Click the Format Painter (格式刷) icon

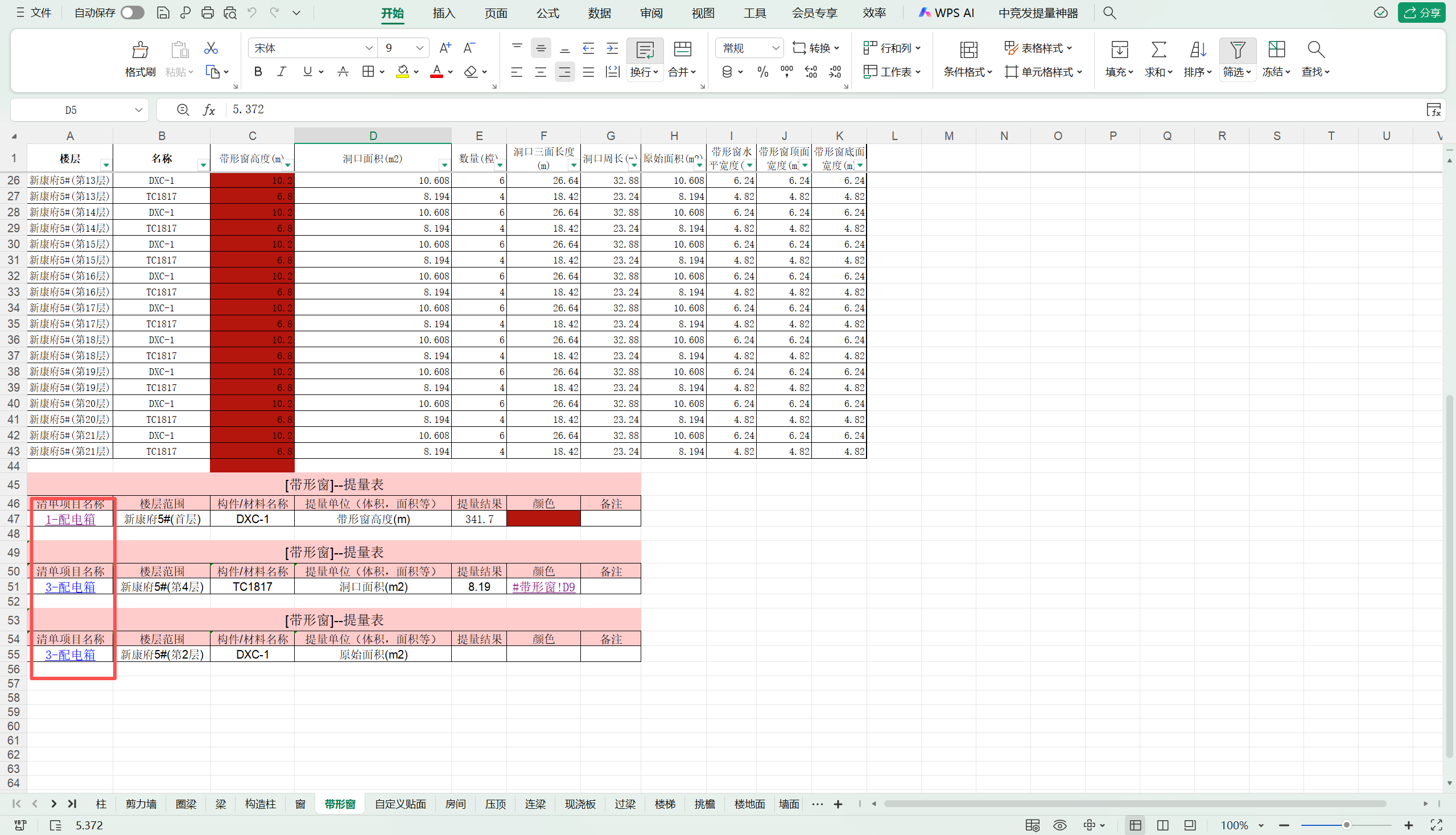(x=140, y=50)
